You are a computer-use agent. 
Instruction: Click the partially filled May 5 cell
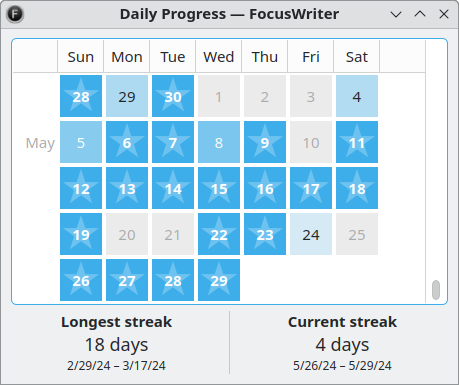point(81,142)
